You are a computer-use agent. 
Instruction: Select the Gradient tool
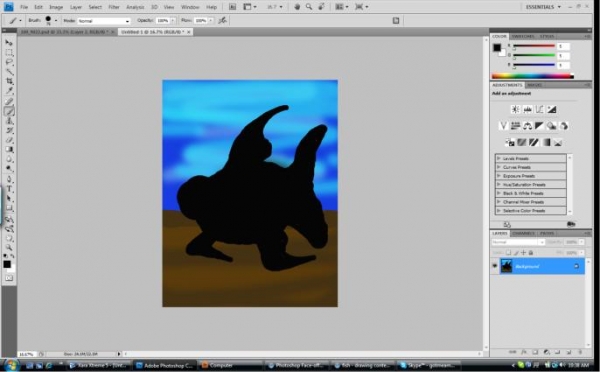tap(9, 150)
